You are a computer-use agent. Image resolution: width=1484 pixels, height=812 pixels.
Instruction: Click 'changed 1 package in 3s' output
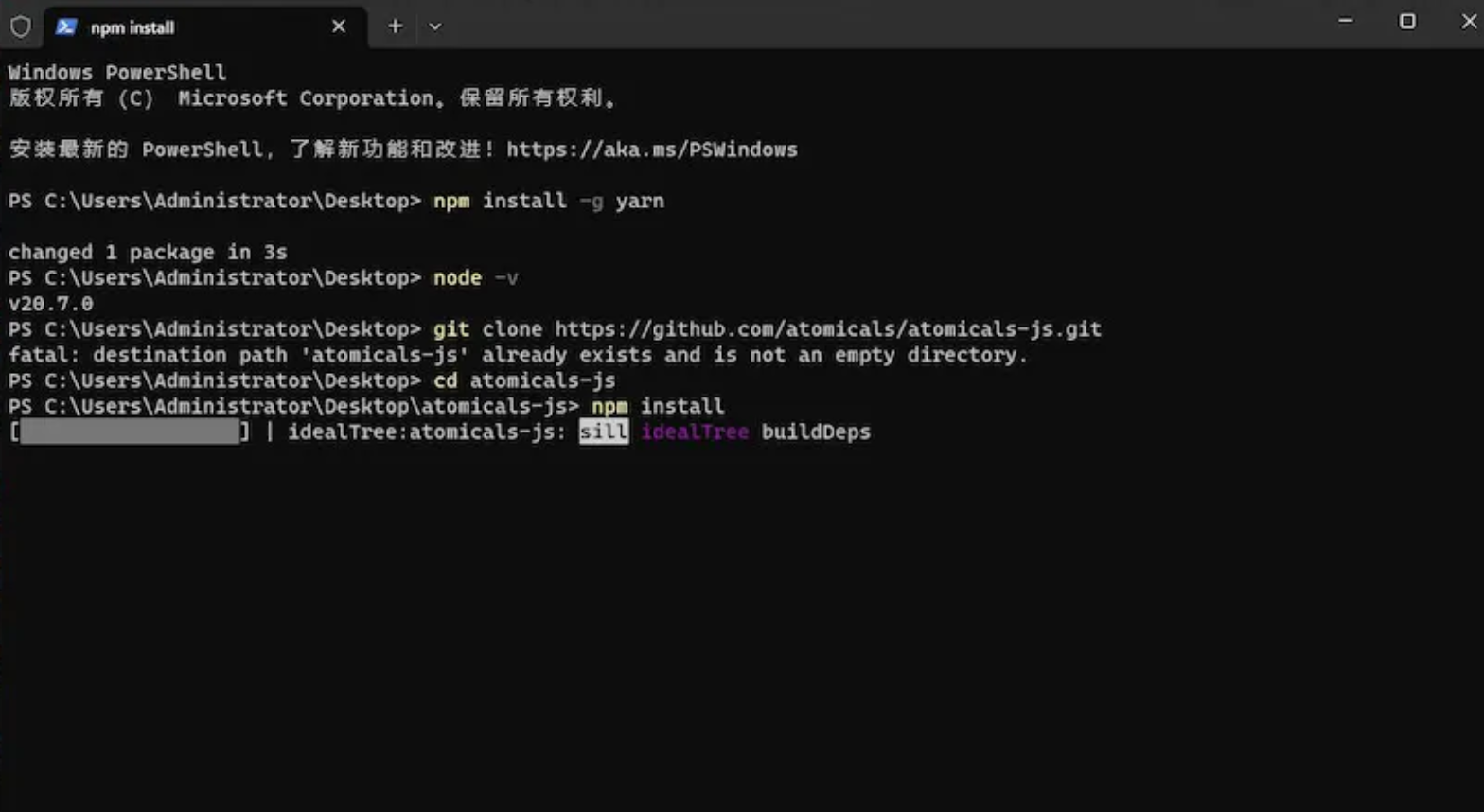click(148, 253)
